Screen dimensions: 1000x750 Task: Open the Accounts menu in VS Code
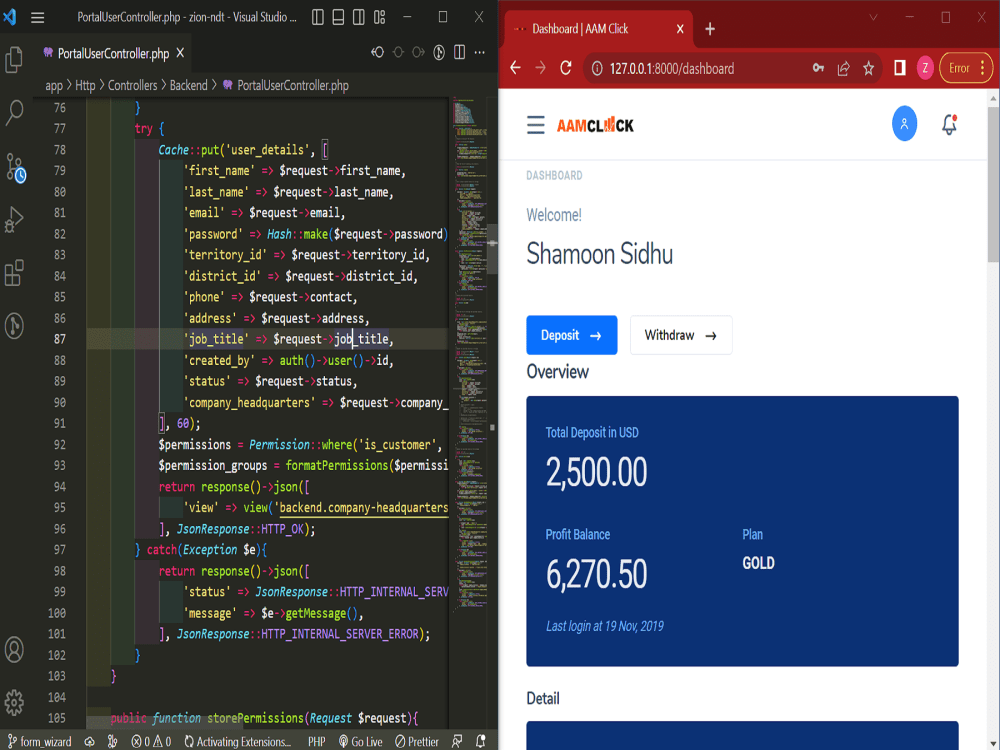click(x=14, y=649)
